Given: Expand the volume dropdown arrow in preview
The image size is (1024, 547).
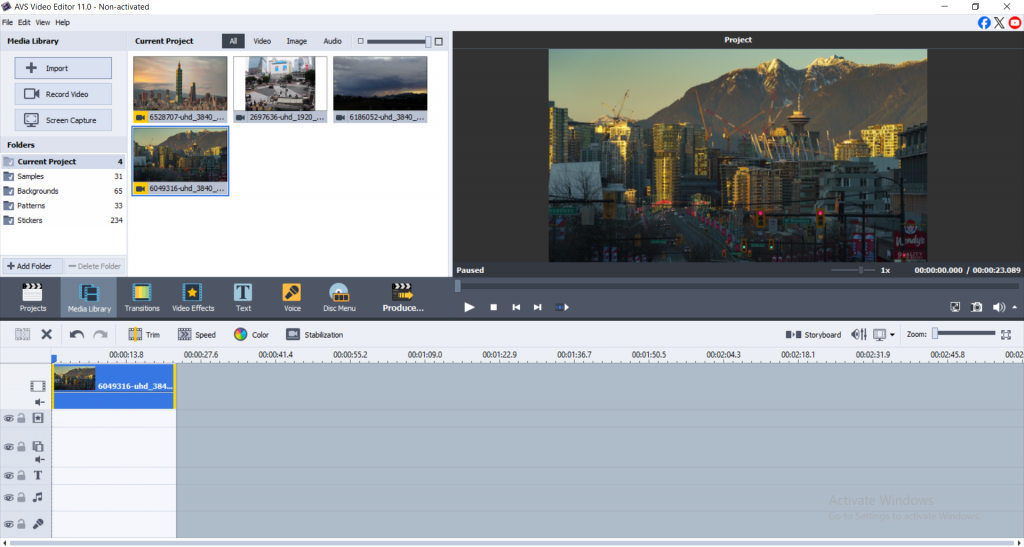Looking at the screenshot, I should [x=1015, y=307].
